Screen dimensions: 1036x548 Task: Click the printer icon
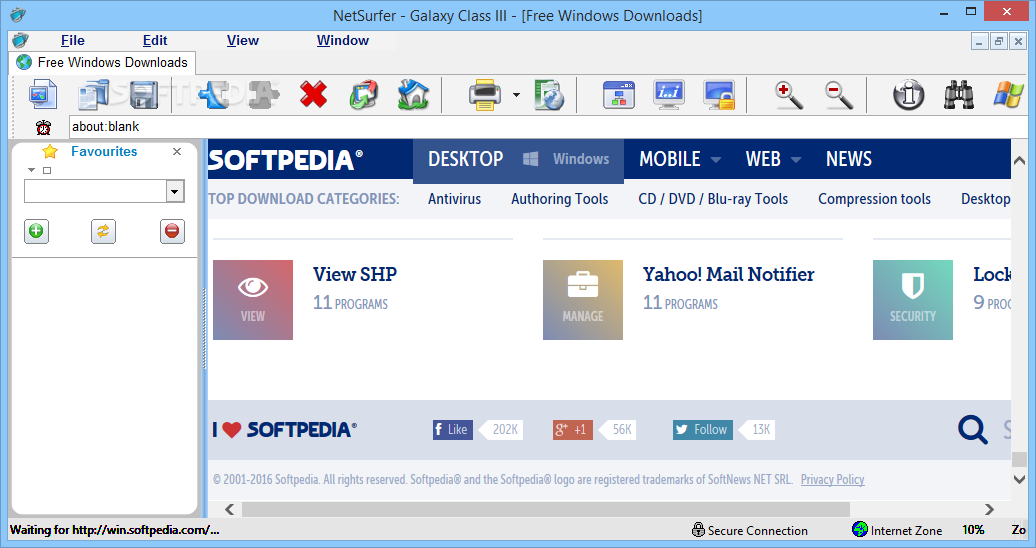coord(485,95)
